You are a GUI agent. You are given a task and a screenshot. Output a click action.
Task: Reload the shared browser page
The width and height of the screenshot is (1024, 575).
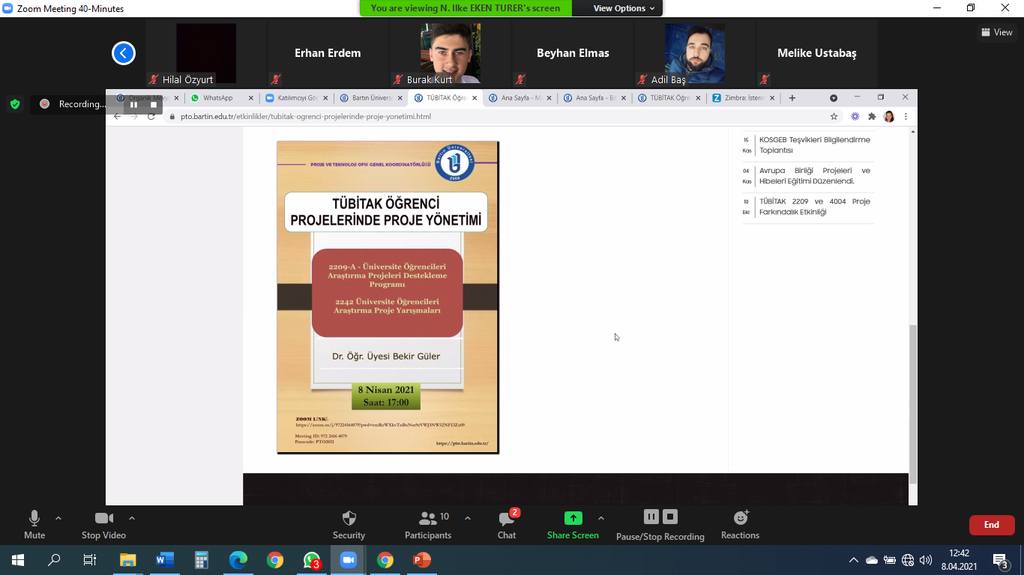[x=151, y=116]
